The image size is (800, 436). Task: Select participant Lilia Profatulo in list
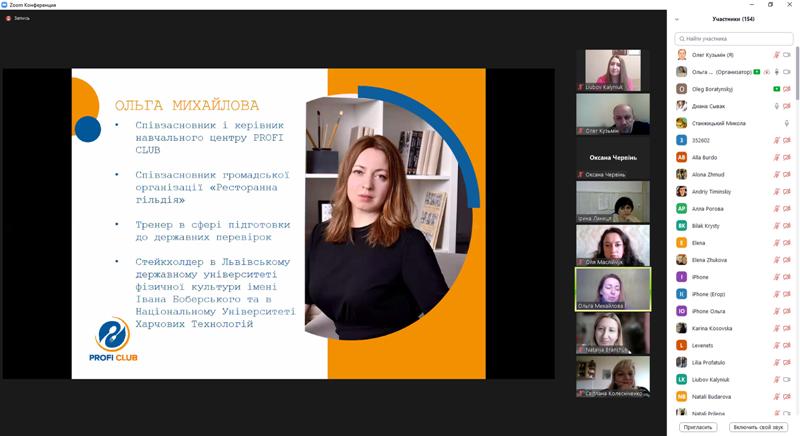point(734,363)
